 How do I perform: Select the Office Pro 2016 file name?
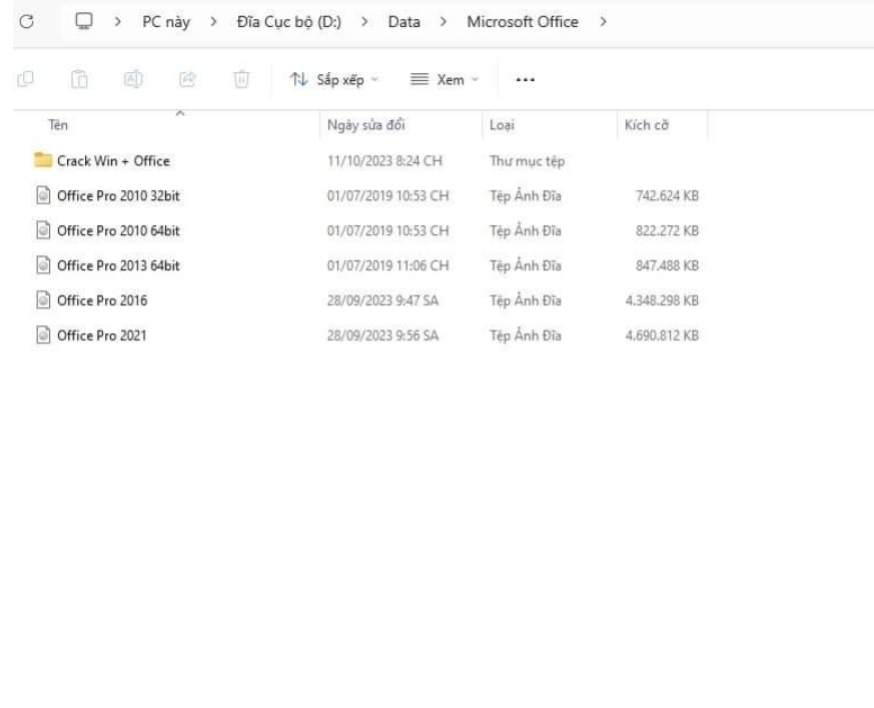click(102, 300)
